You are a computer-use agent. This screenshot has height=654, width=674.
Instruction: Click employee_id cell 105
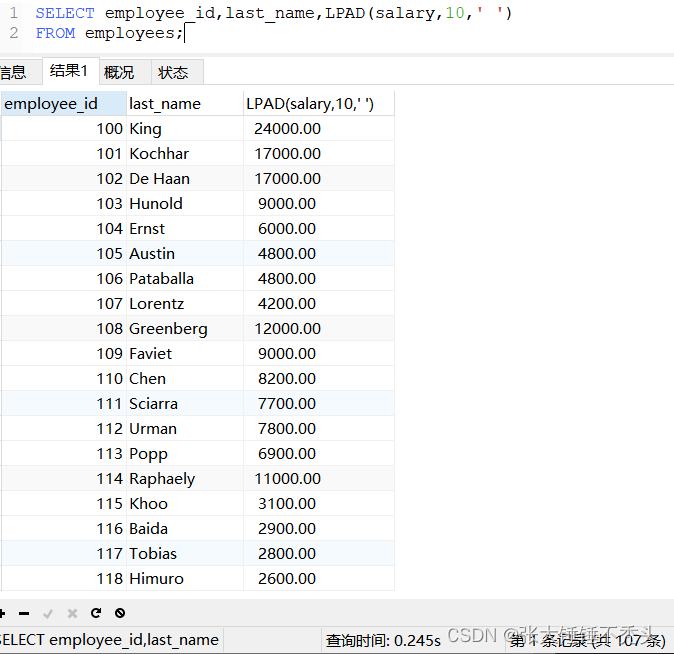[x=64, y=253]
